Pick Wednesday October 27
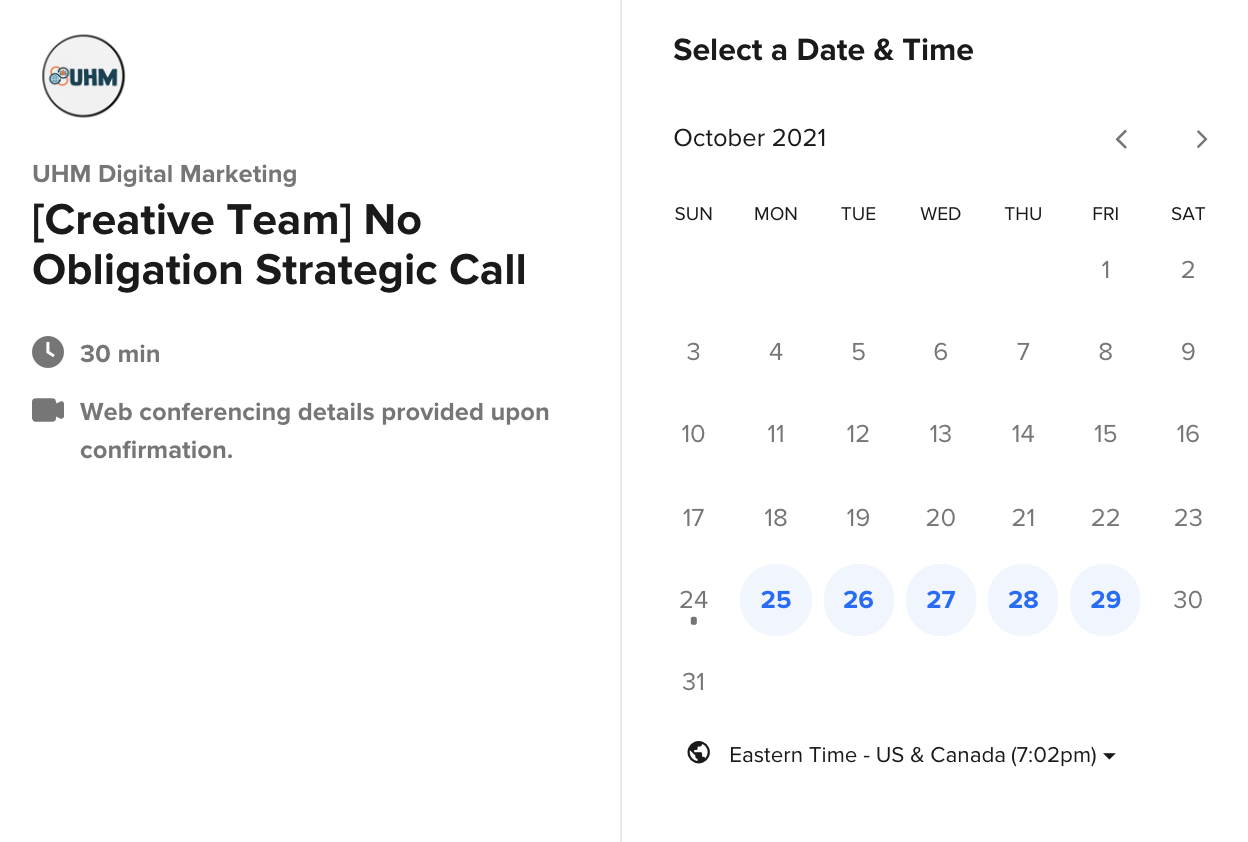The image size is (1248, 842). tap(941, 600)
